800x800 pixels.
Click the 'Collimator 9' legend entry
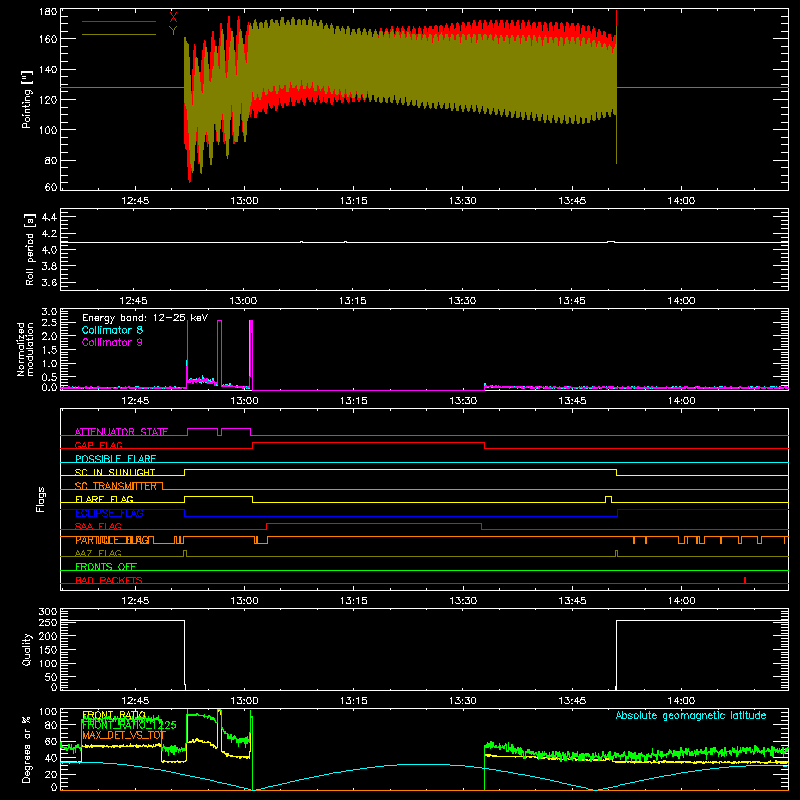coord(112,342)
